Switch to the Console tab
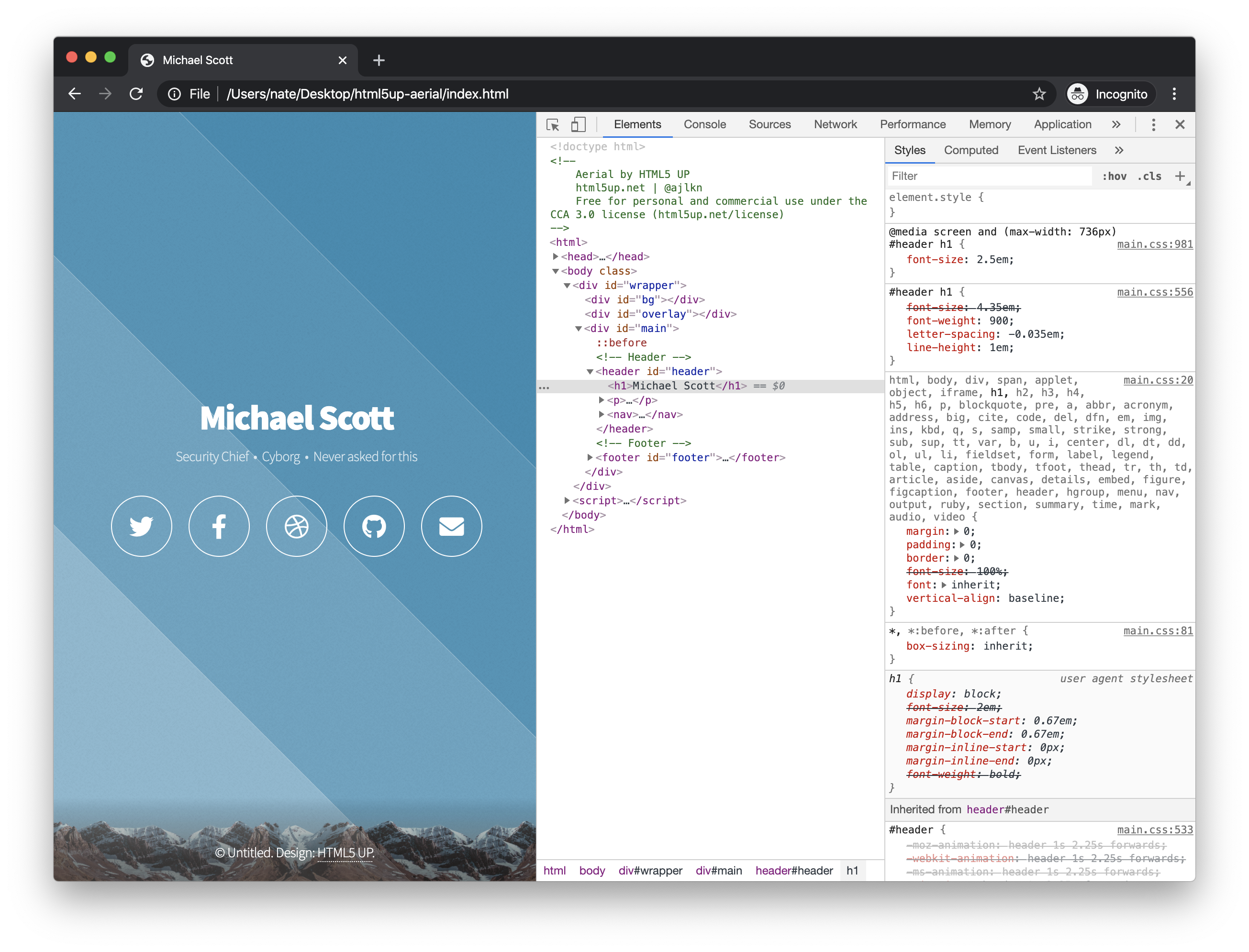 click(x=704, y=125)
